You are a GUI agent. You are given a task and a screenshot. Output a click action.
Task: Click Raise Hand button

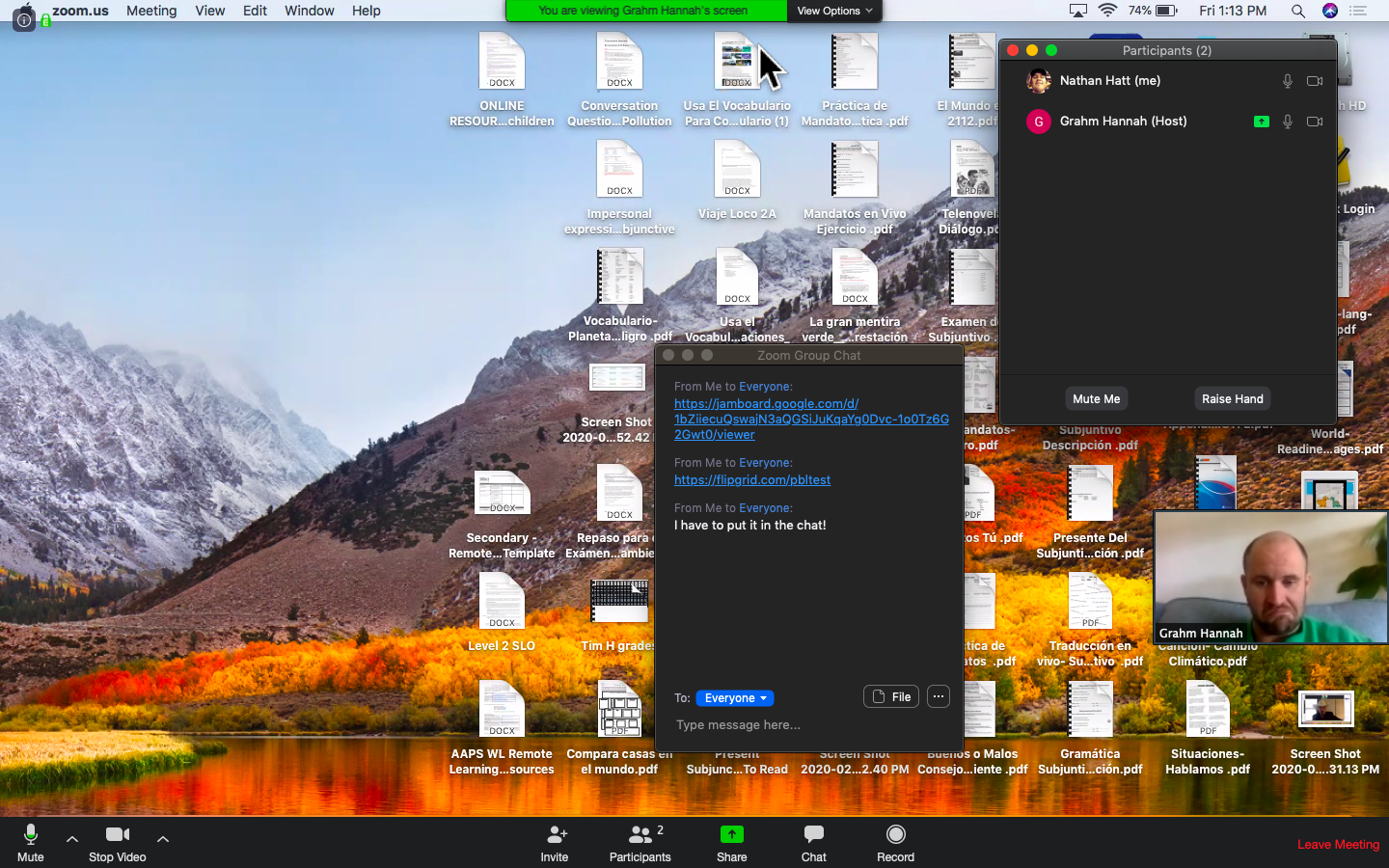[1233, 399]
